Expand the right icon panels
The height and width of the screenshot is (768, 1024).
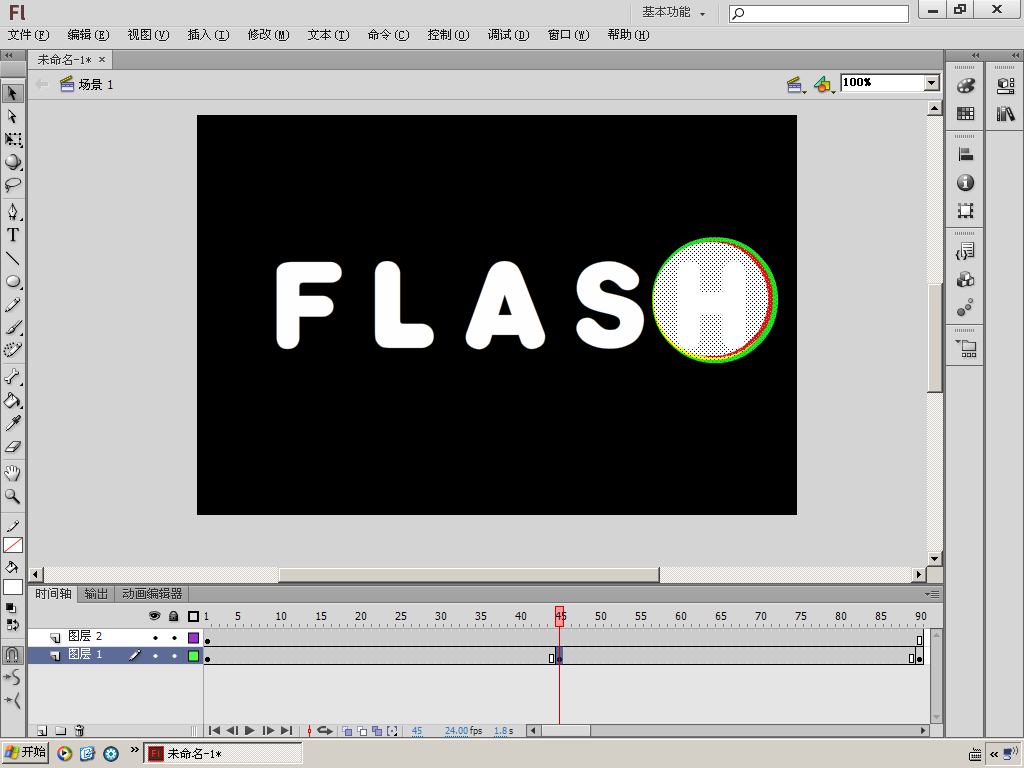pyautogui.click(x=975, y=55)
